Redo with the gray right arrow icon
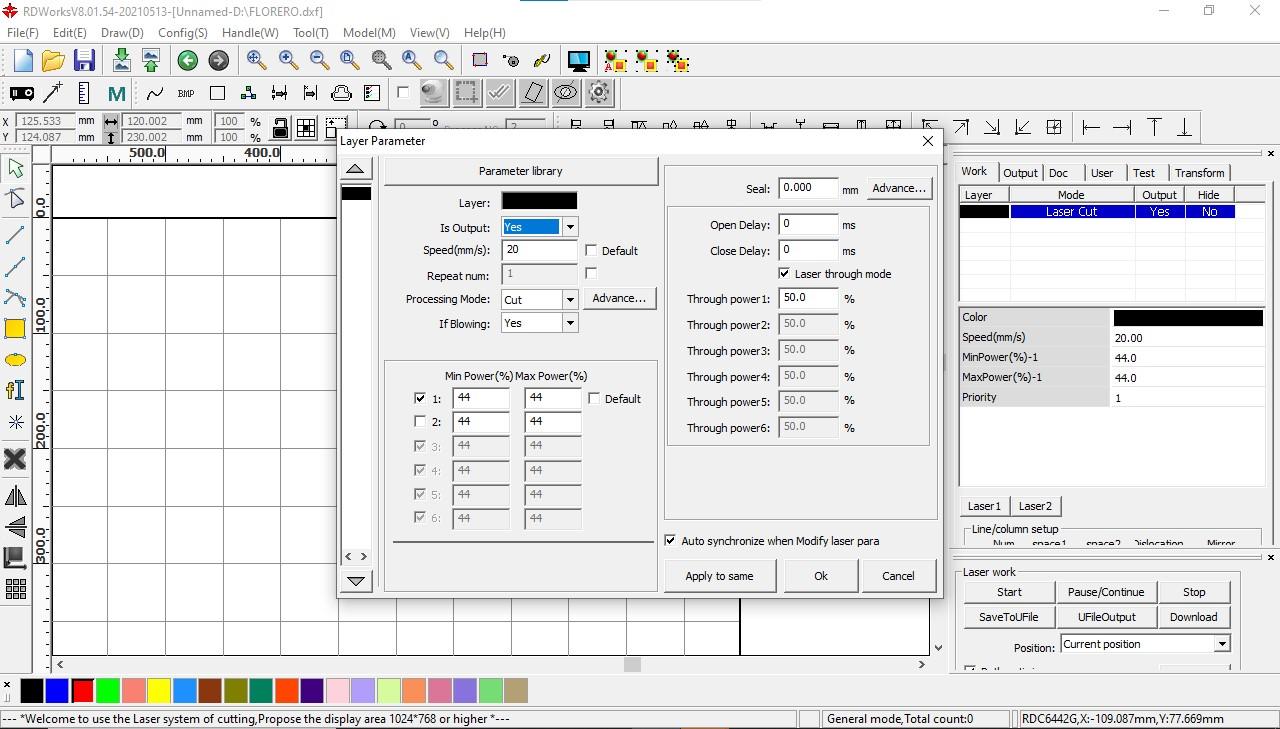This screenshot has height=729, width=1280. click(x=218, y=61)
